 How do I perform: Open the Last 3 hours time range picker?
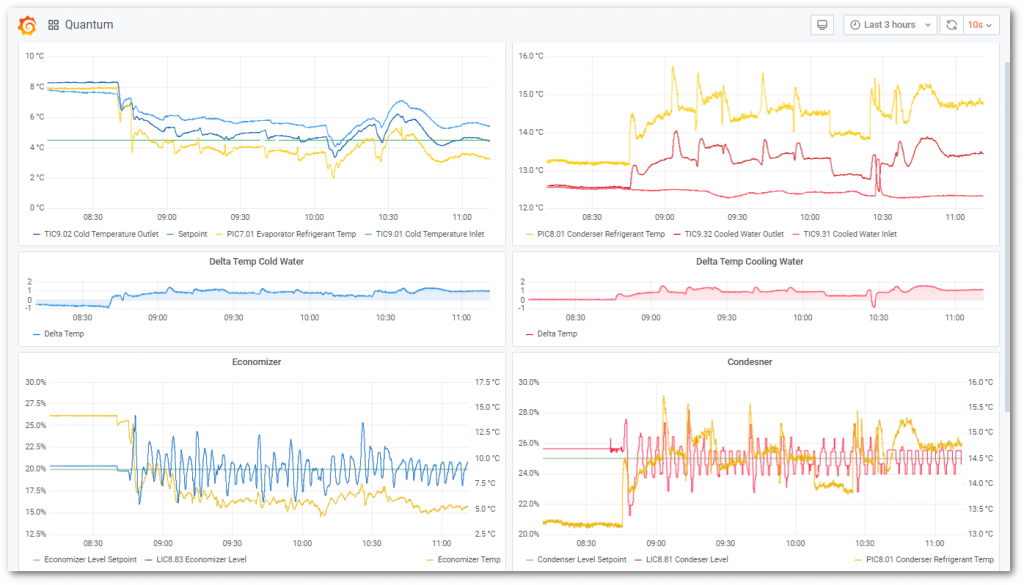[890, 25]
